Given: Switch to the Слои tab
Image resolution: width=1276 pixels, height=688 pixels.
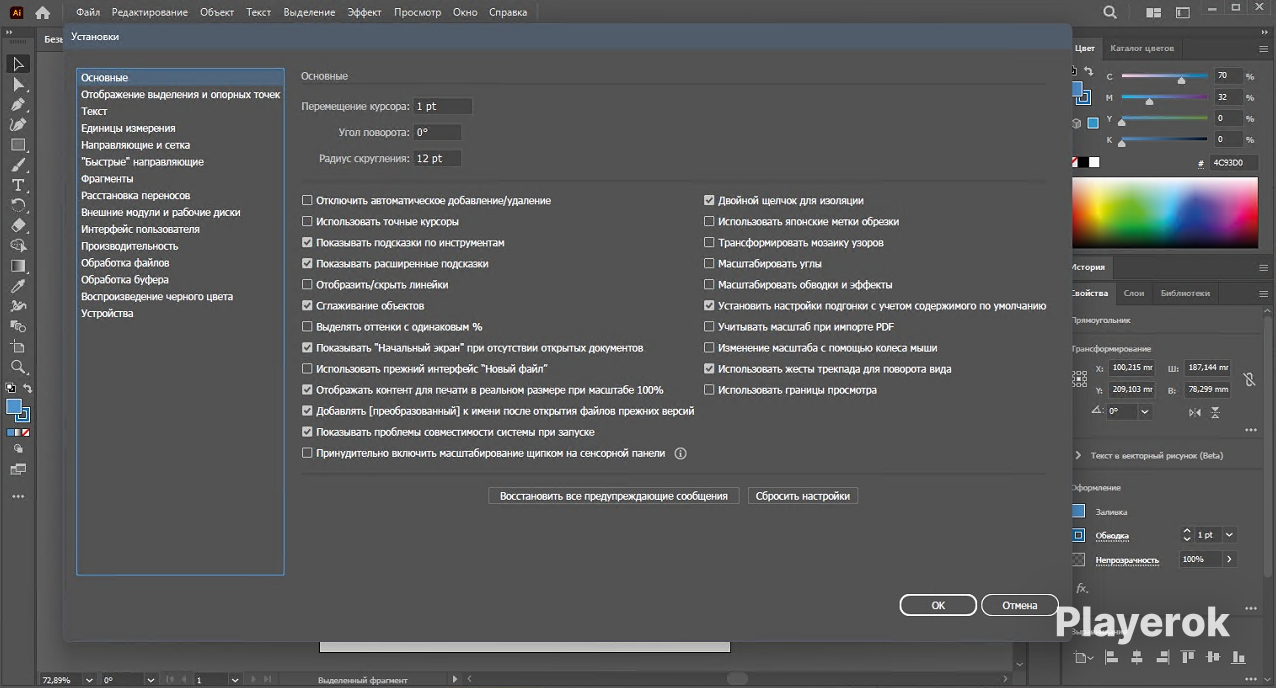Looking at the screenshot, I should click(x=1134, y=293).
